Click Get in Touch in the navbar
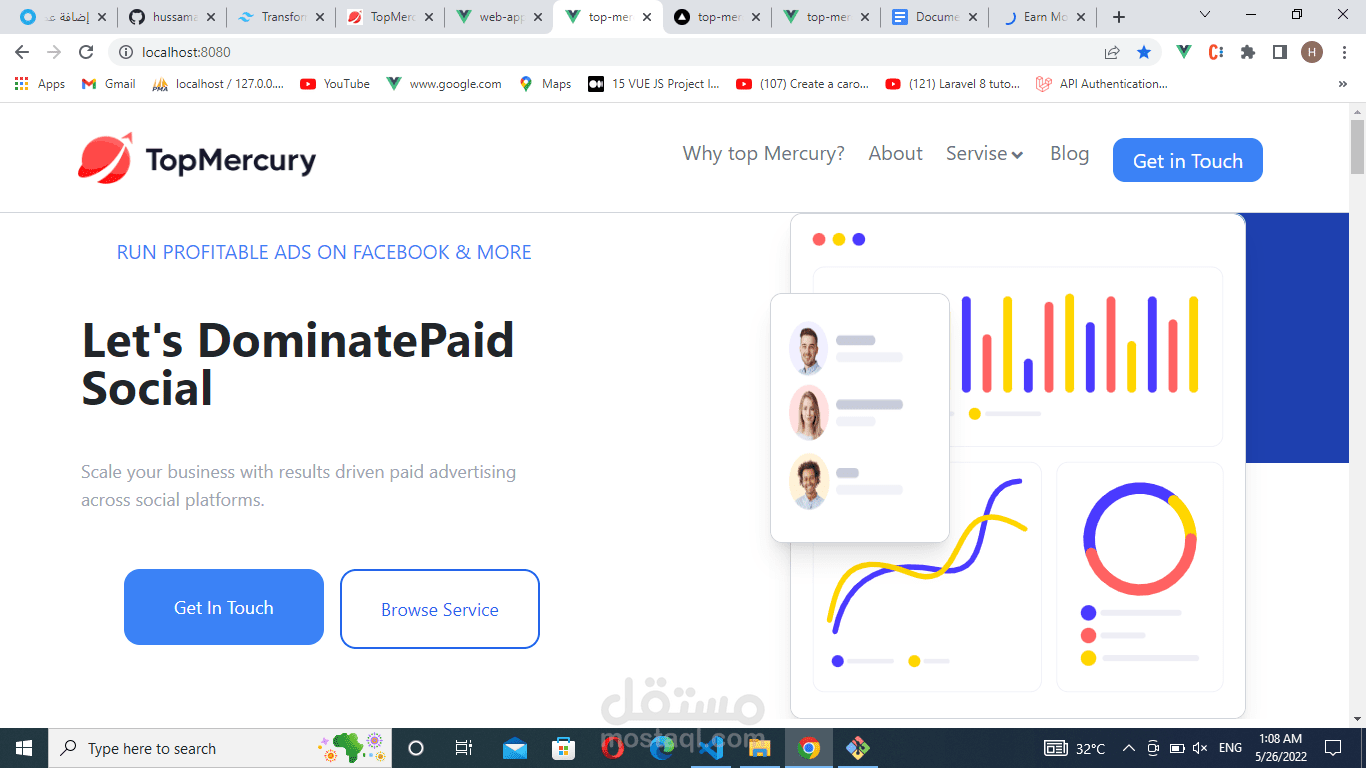Image resolution: width=1366 pixels, height=768 pixels. click(x=1187, y=160)
